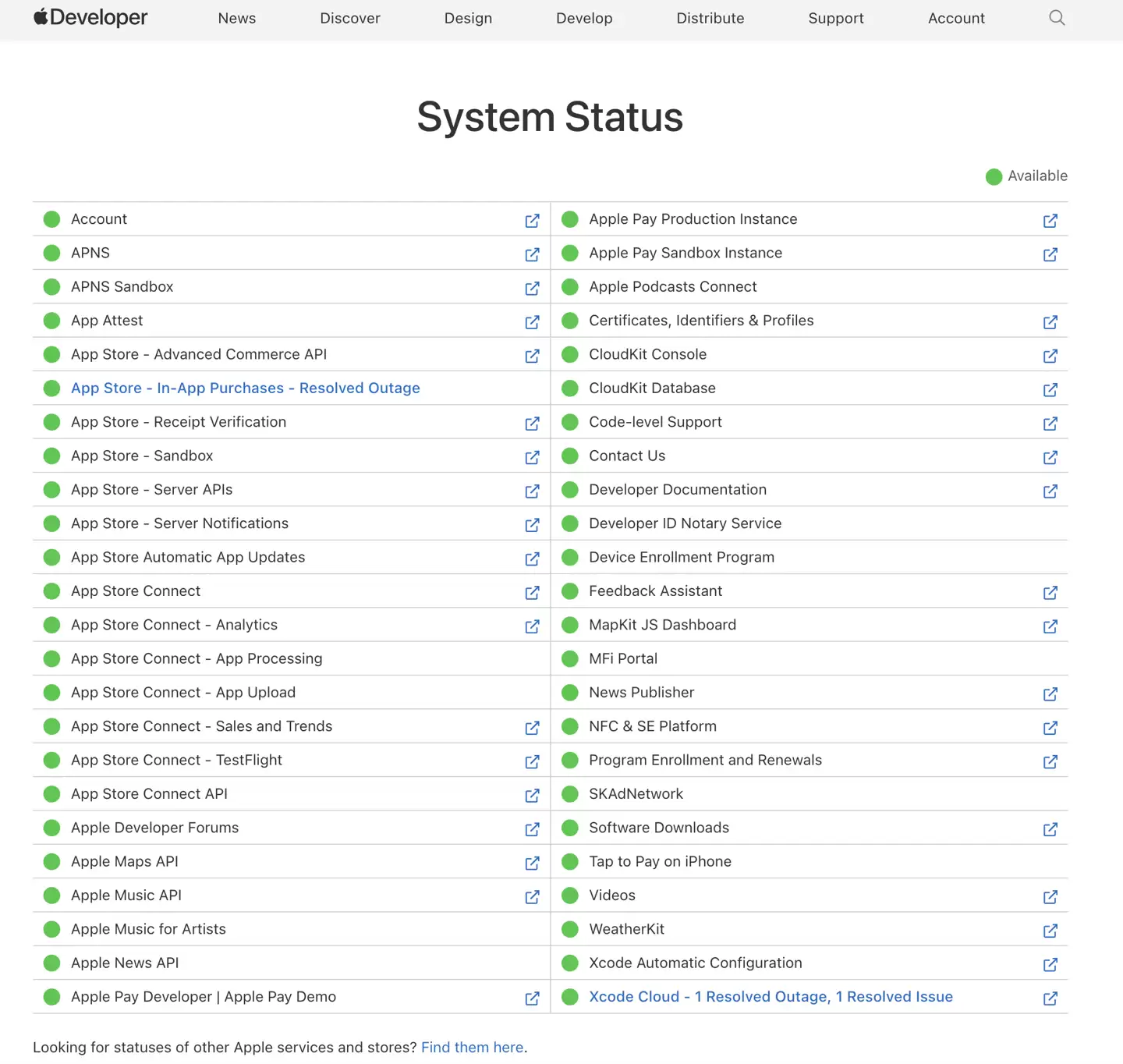Screen dimensions: 1123x1064
Task: Open the In-App Purchases Resolved Outage link
Action: tap(245, 388)
